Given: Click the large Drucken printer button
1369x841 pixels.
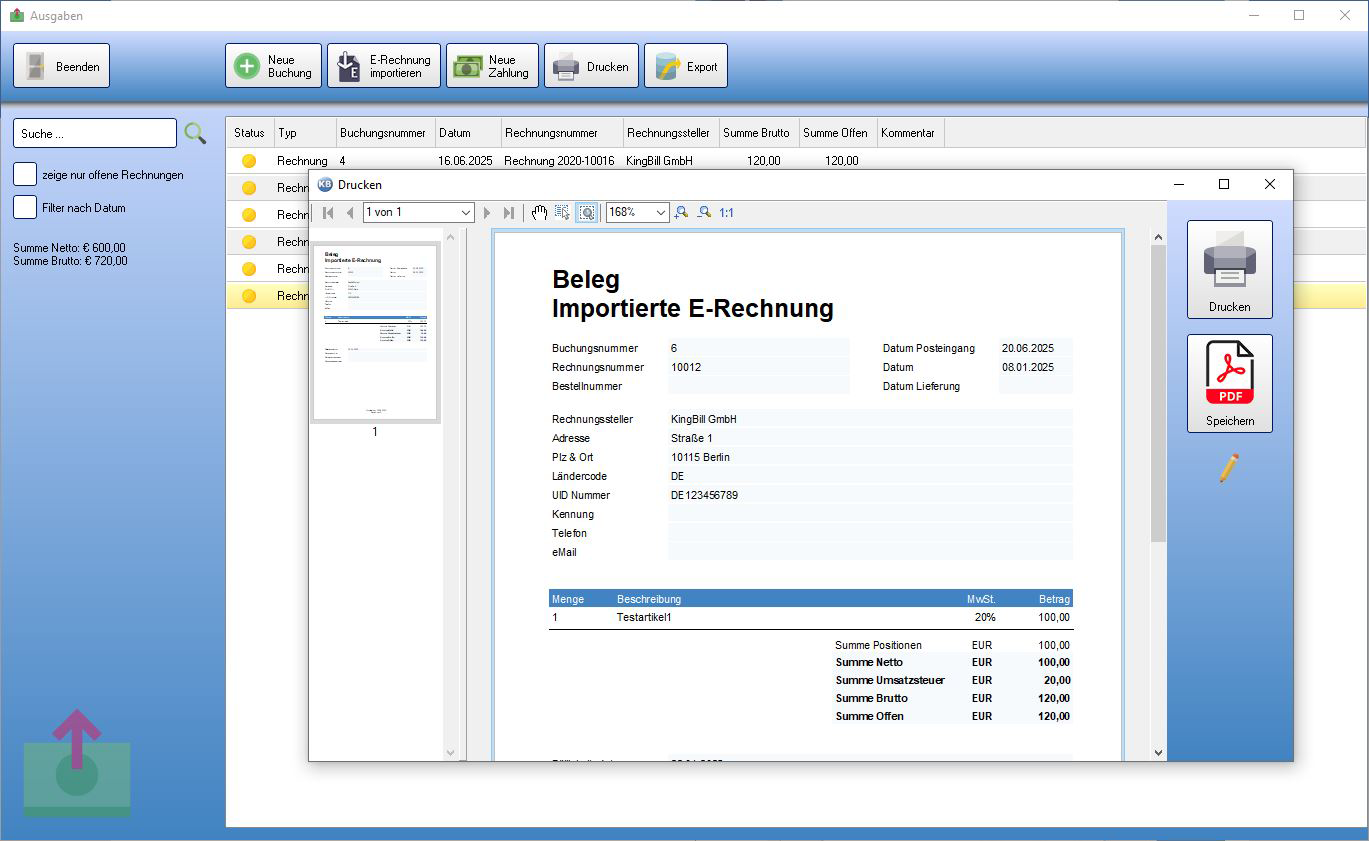Looking at the screenshot, I should pyautogui.click(x=1229, y=269).
